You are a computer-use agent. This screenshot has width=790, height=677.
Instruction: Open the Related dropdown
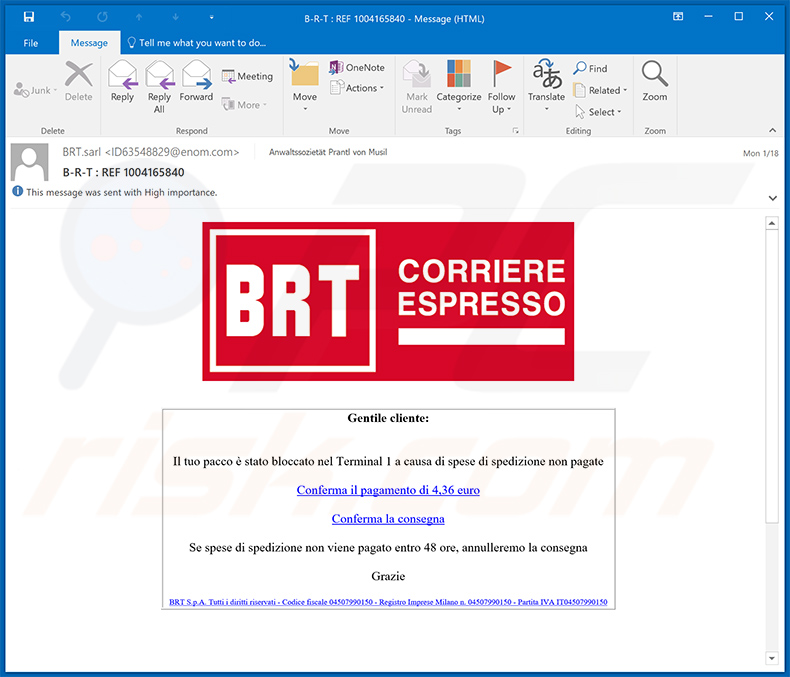(x=601, y=90)
